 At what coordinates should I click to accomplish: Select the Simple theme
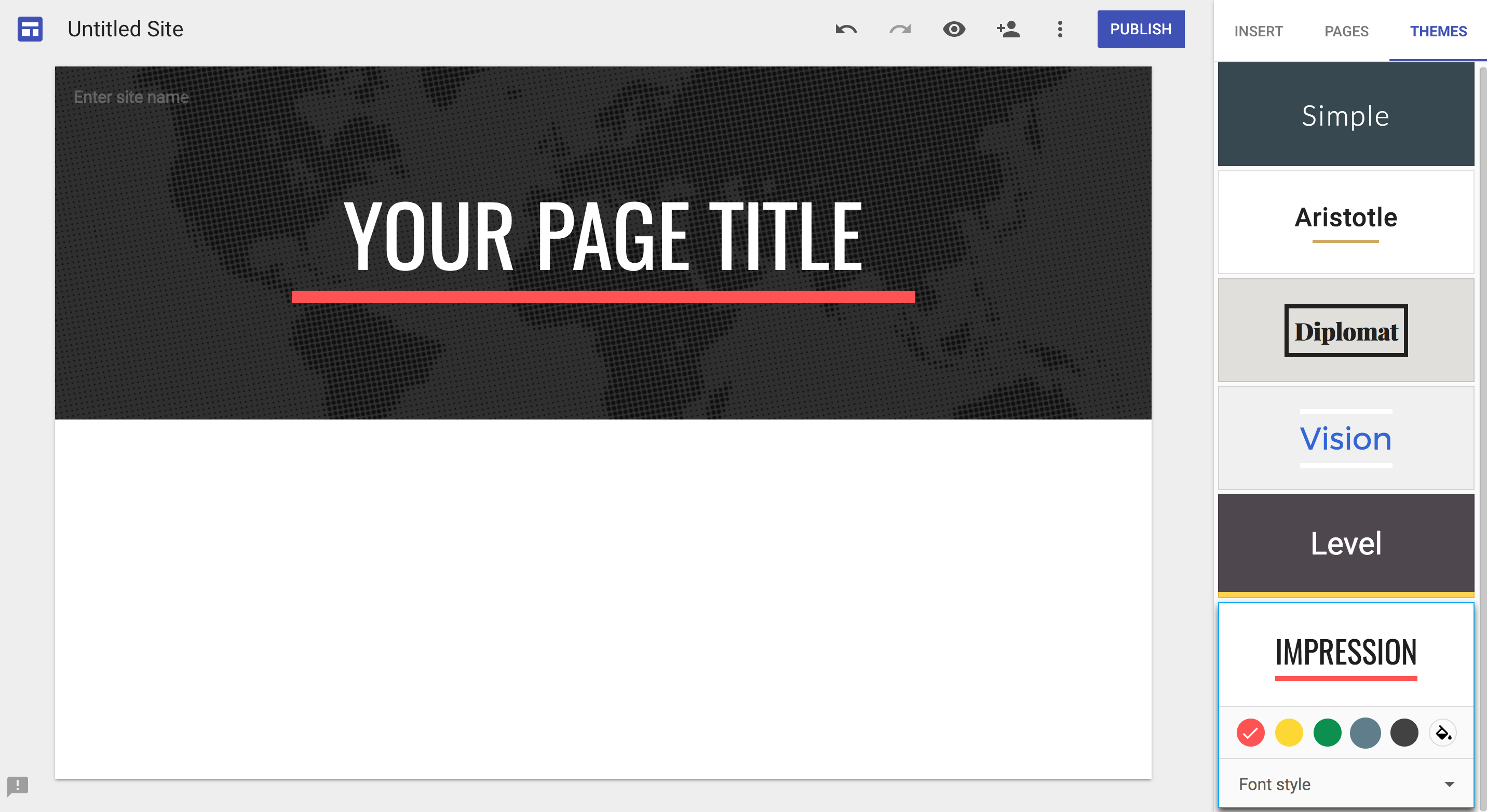coord(1345,114)
